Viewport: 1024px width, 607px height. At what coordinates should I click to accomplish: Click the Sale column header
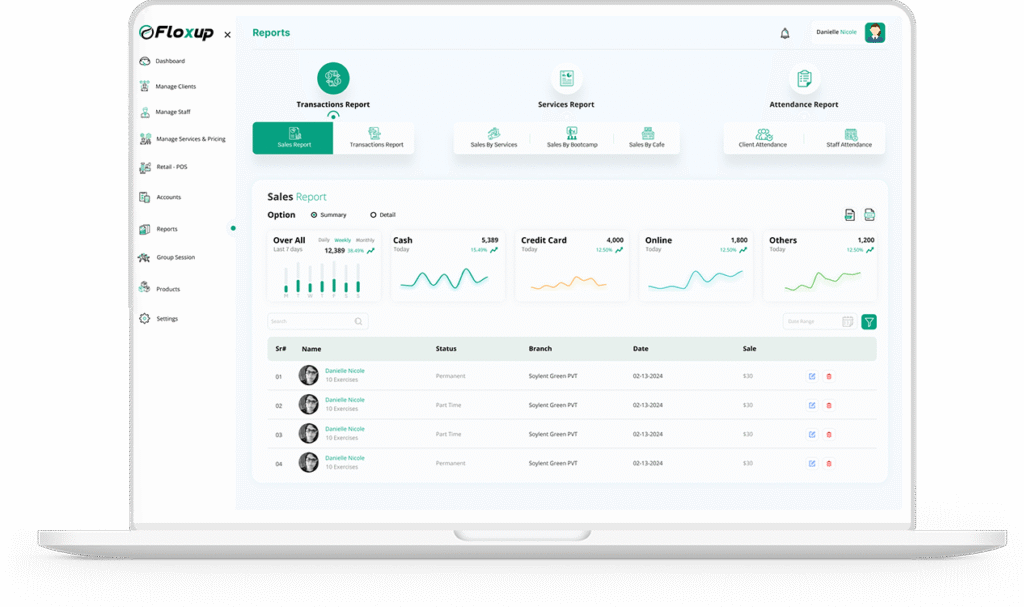749,349
